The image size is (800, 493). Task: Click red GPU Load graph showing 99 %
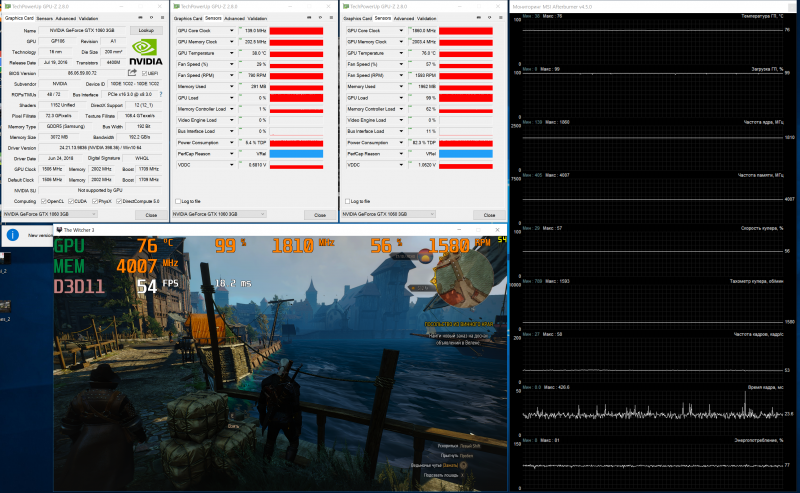pyautogui.click(x=466, y=97)
